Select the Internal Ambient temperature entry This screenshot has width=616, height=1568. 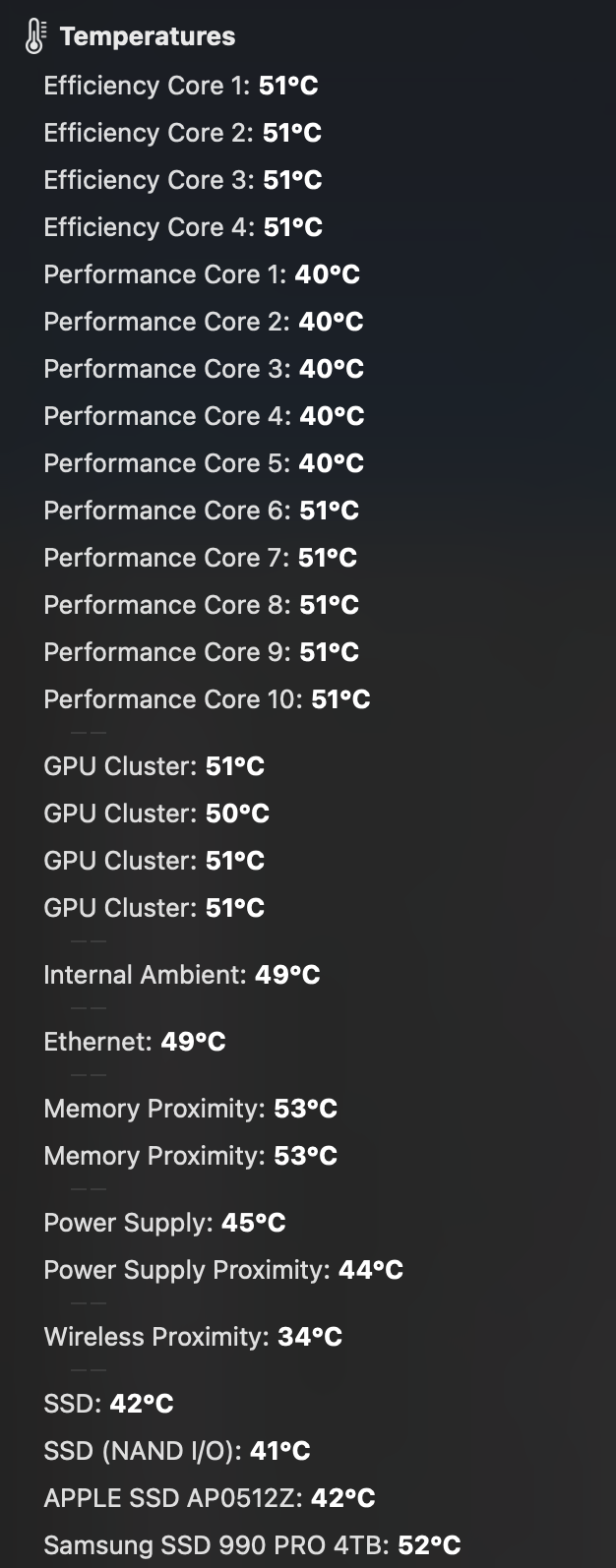[181, 975]
